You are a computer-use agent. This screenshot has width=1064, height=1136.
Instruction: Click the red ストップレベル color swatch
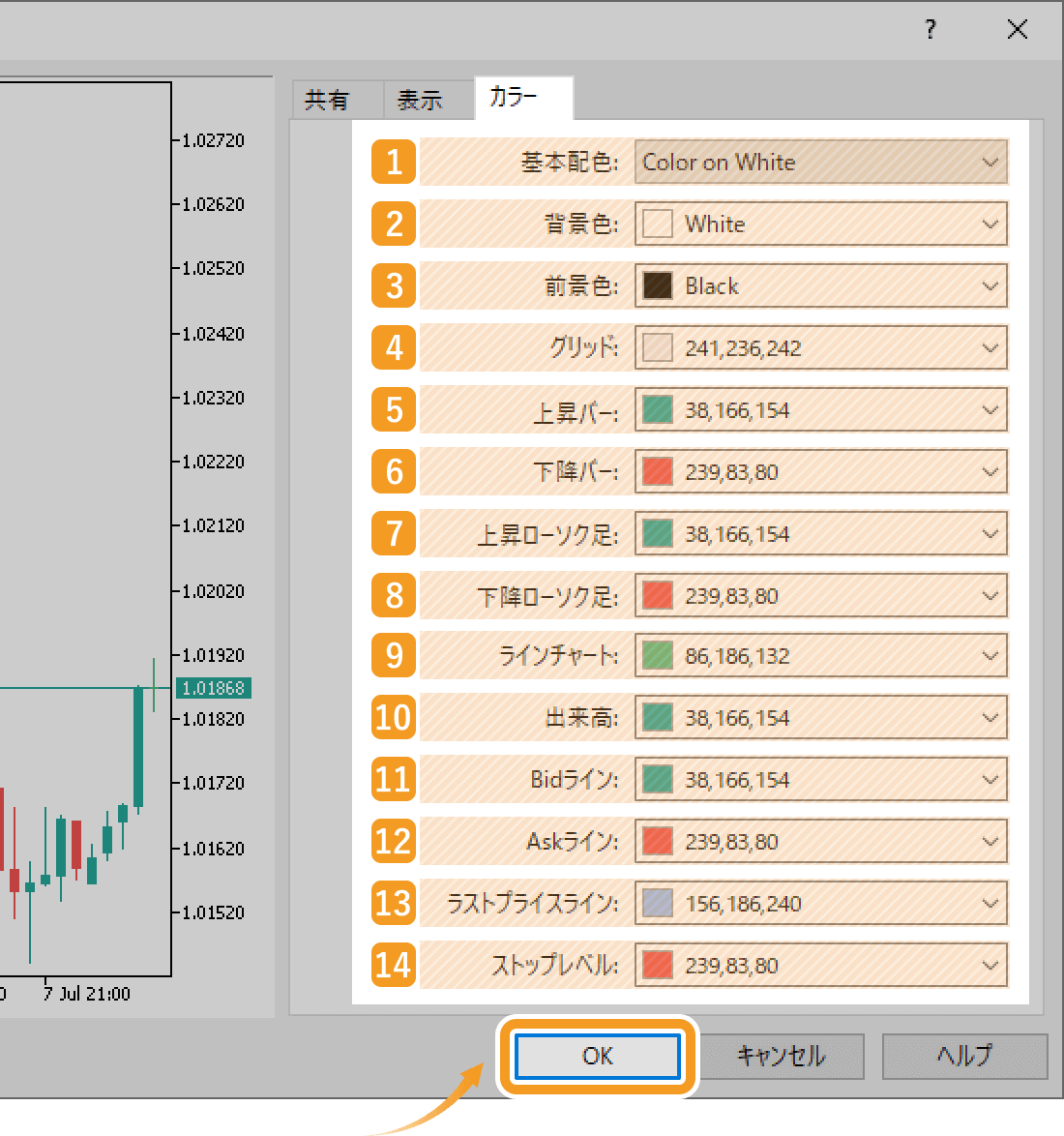(658, 965)
